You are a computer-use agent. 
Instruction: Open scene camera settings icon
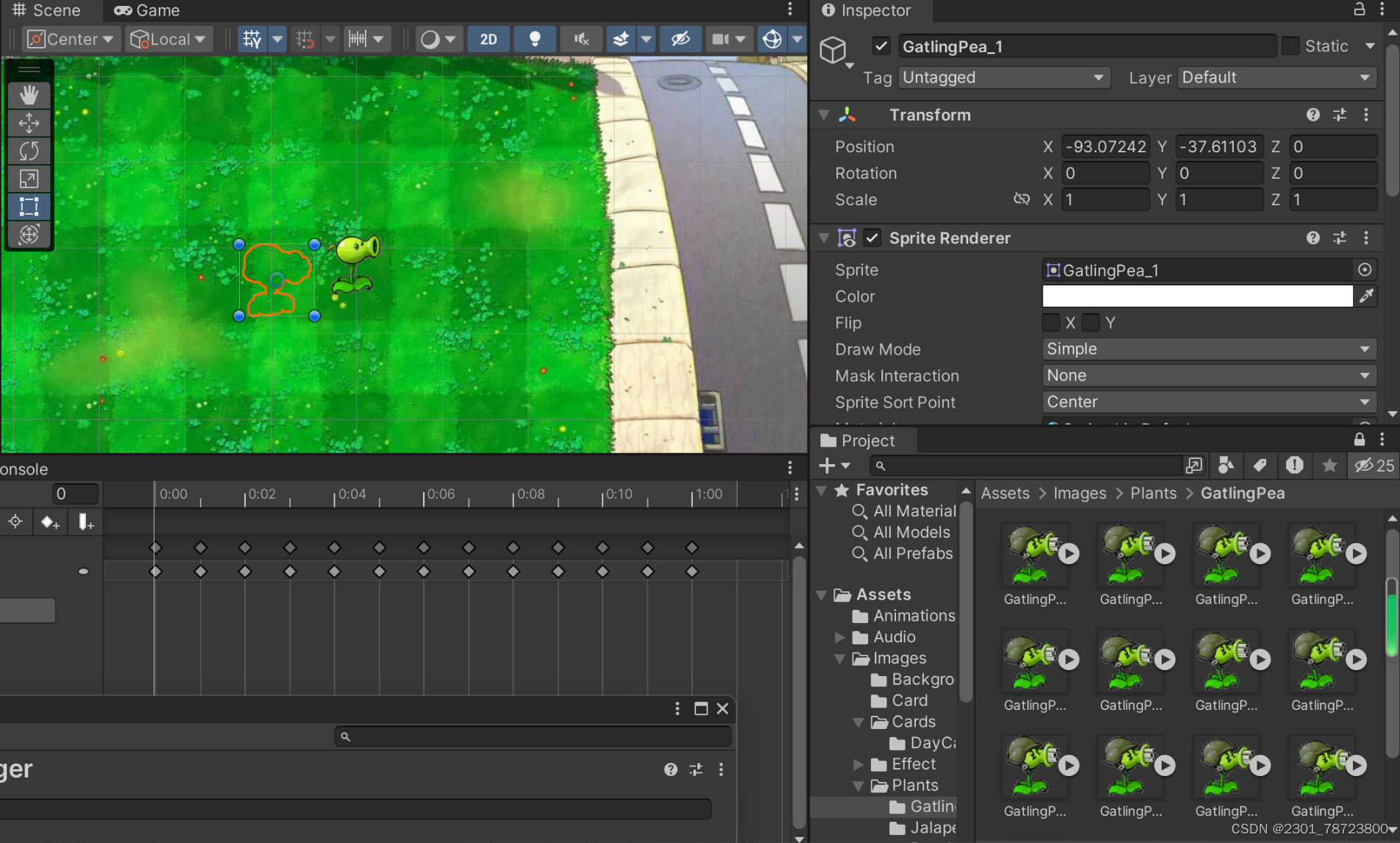[719, 39]
